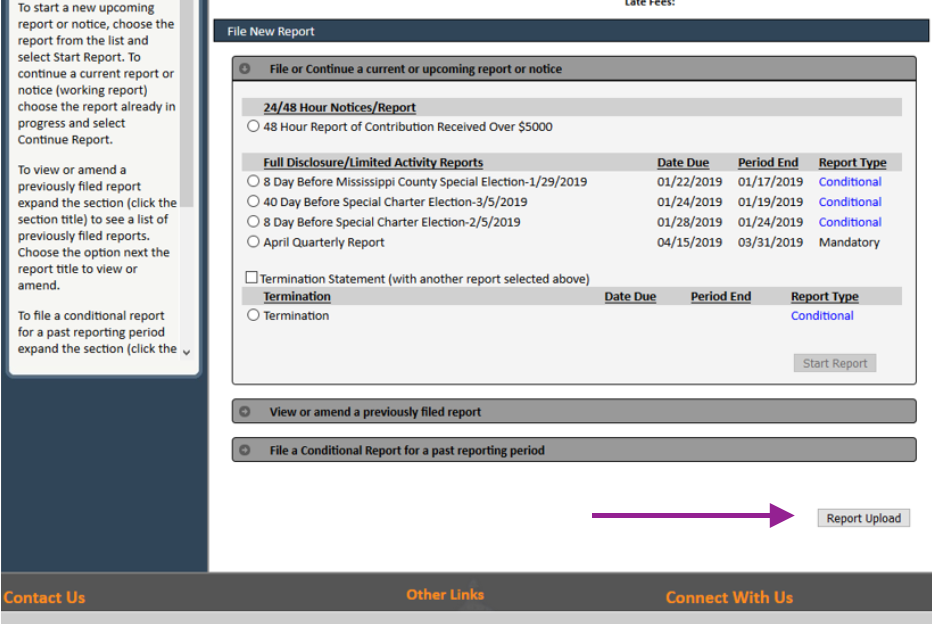
Task: Click the Period End column header in the Full Disclosure/Limited Activity Reports table
Action: tap(768, 162)
